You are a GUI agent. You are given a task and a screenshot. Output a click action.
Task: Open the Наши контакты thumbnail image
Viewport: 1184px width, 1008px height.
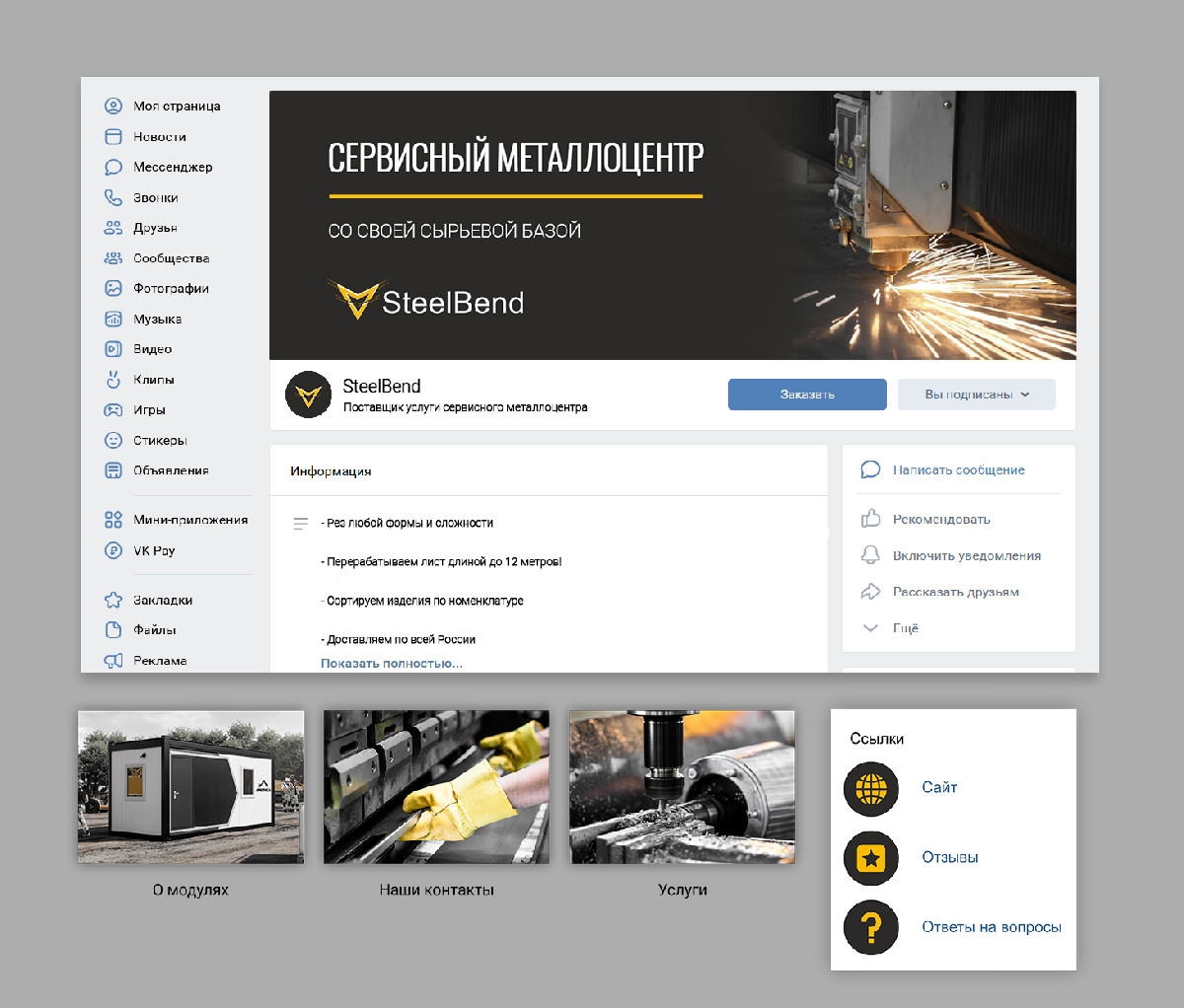pos(436,787)
